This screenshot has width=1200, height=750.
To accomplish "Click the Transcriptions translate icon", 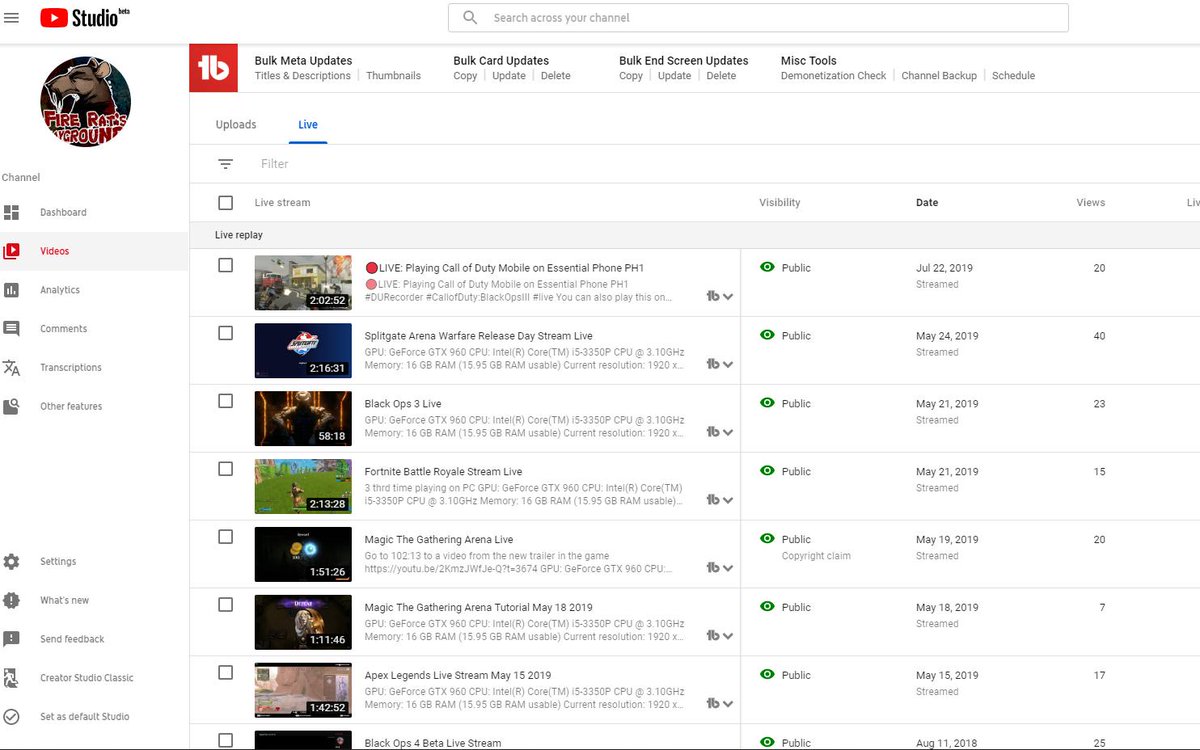I will click(x=11, y=368).
